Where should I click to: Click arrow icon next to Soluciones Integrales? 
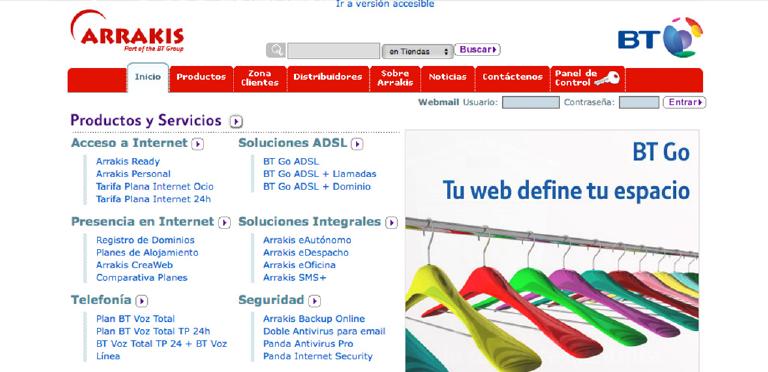click(x=391, y=223)
